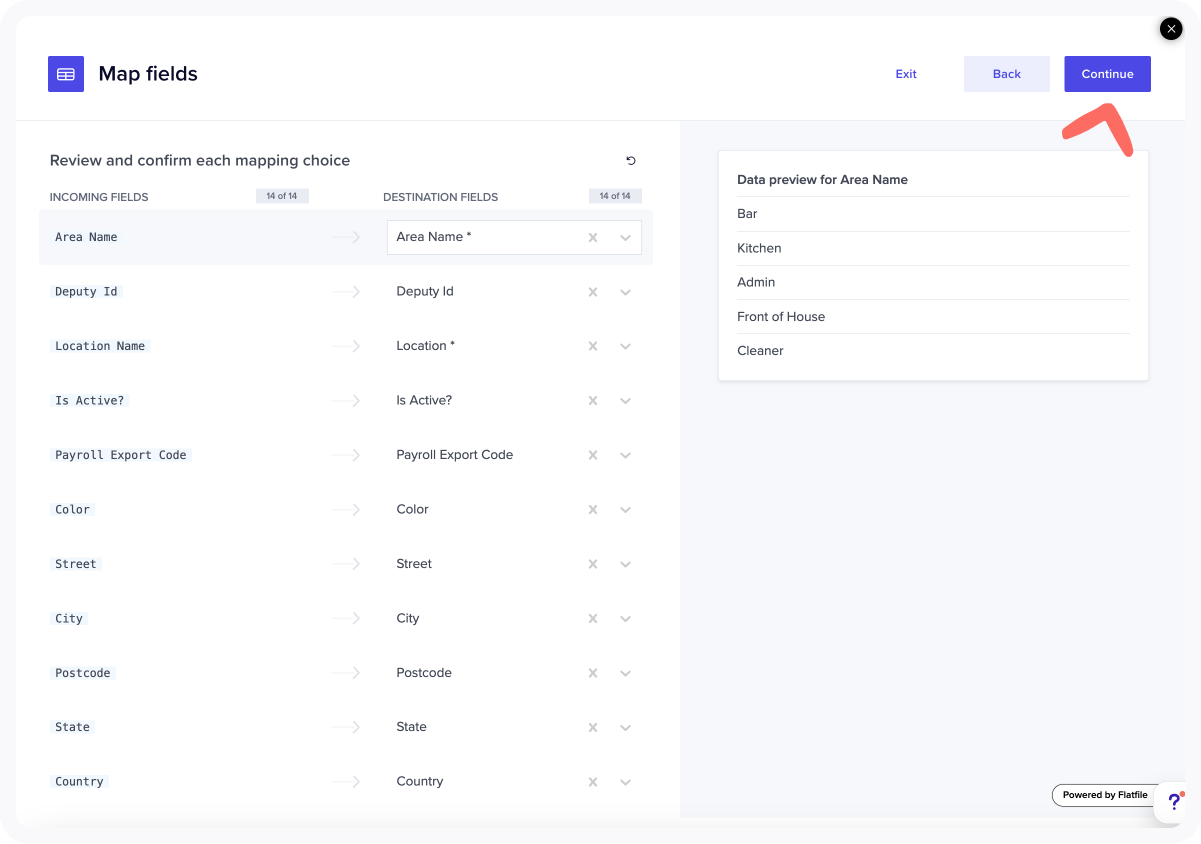This screenshot has height=844, width=1201.
Task: Go back with the Back button
Action: pos(1006,74)
